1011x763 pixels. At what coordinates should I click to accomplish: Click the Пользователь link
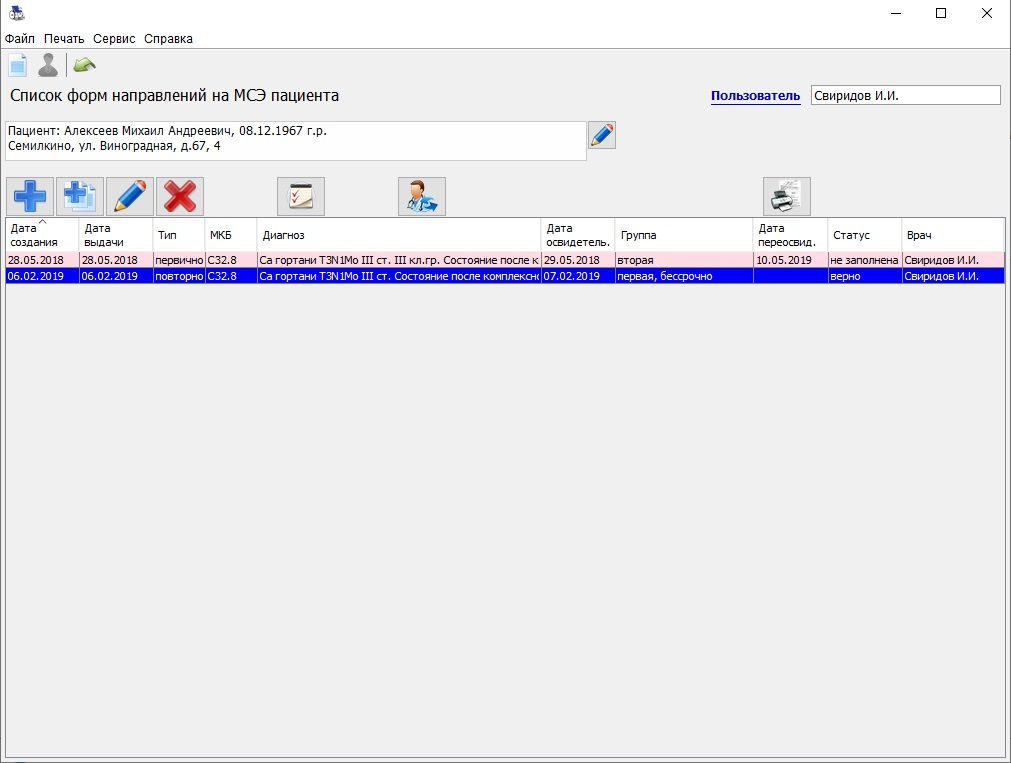click(x=755, y=96)
